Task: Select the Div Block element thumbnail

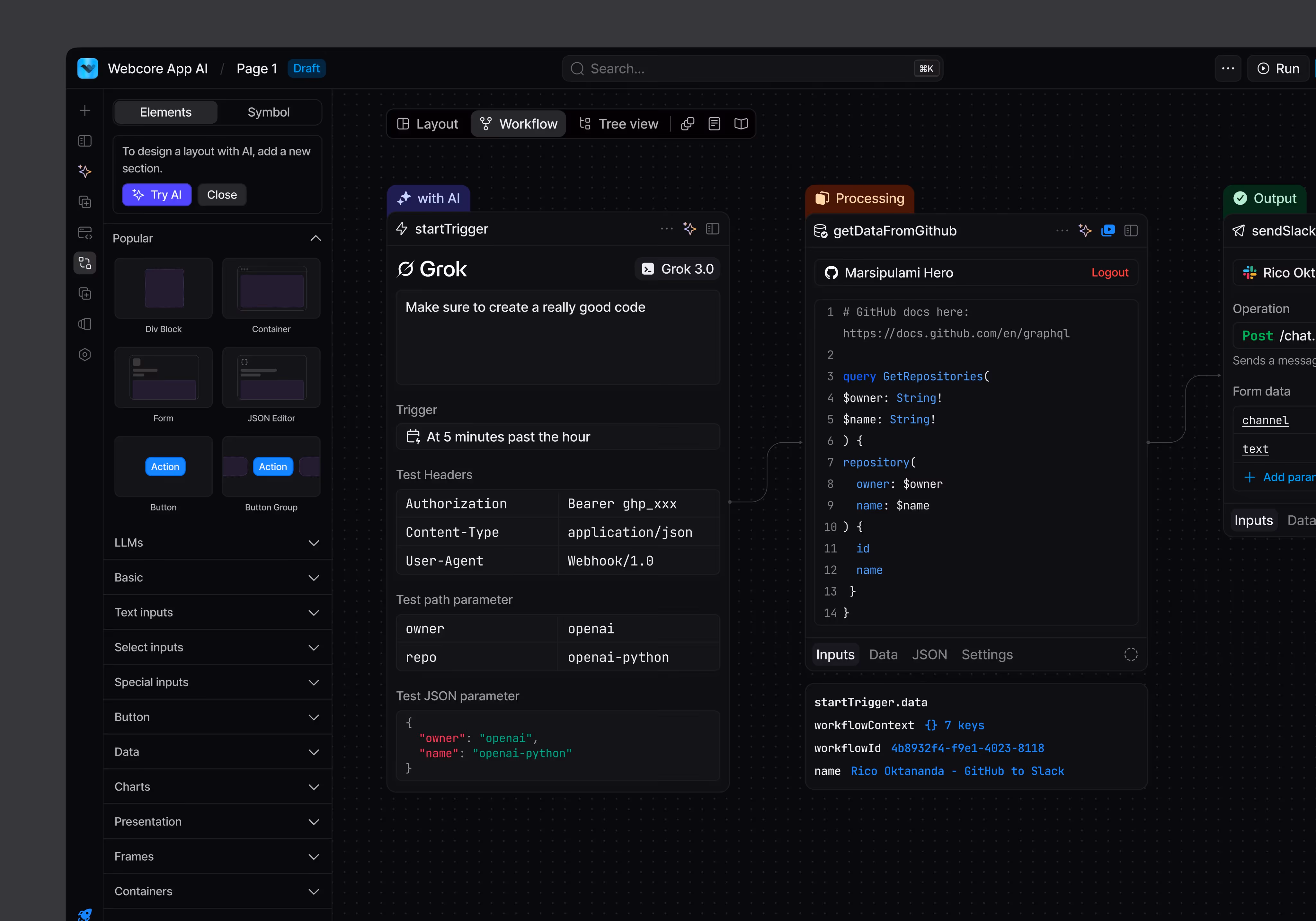Action: (163, 288)
